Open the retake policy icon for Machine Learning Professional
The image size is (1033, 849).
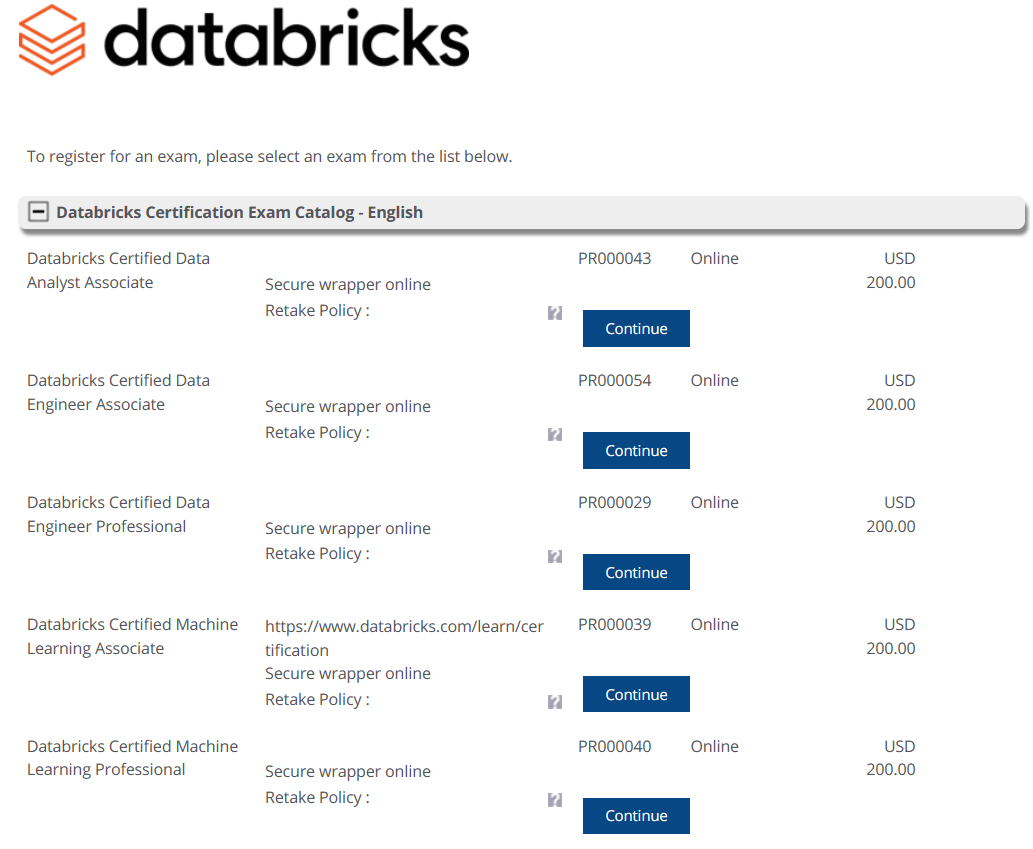pos(554,800)
